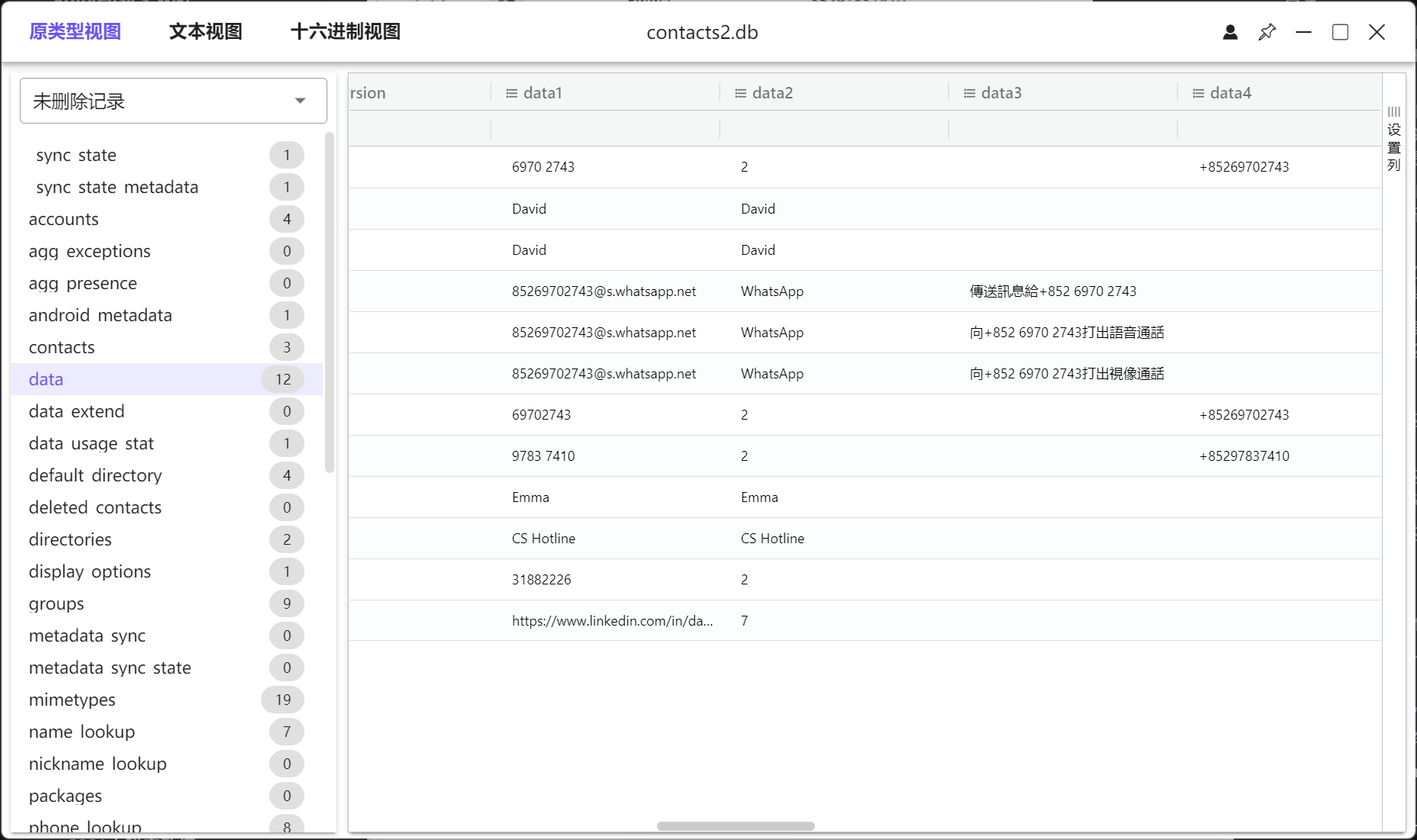Click the user account icon

[1230, 32]
